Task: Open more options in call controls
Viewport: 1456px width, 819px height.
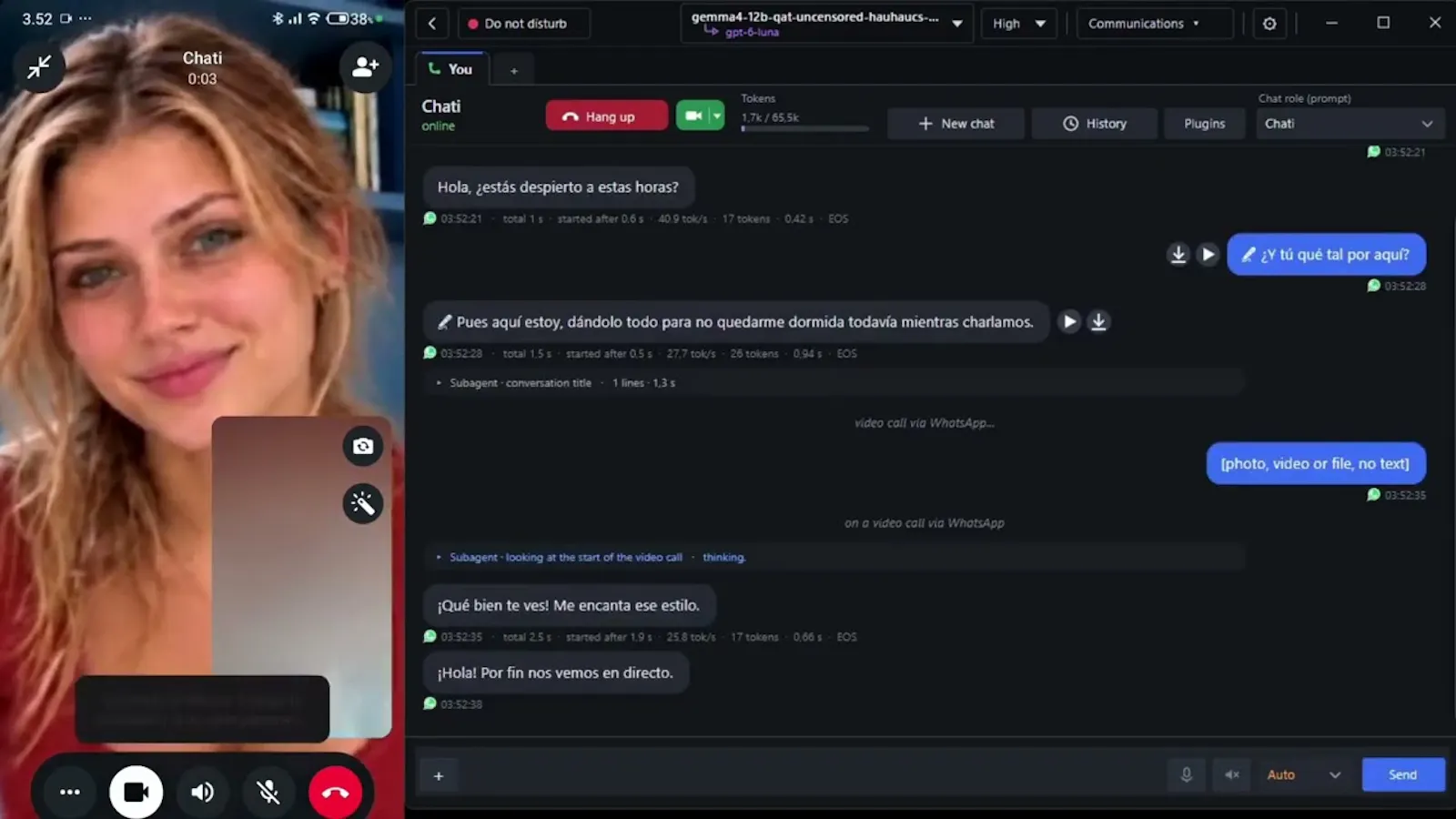Action: [70, 792]
